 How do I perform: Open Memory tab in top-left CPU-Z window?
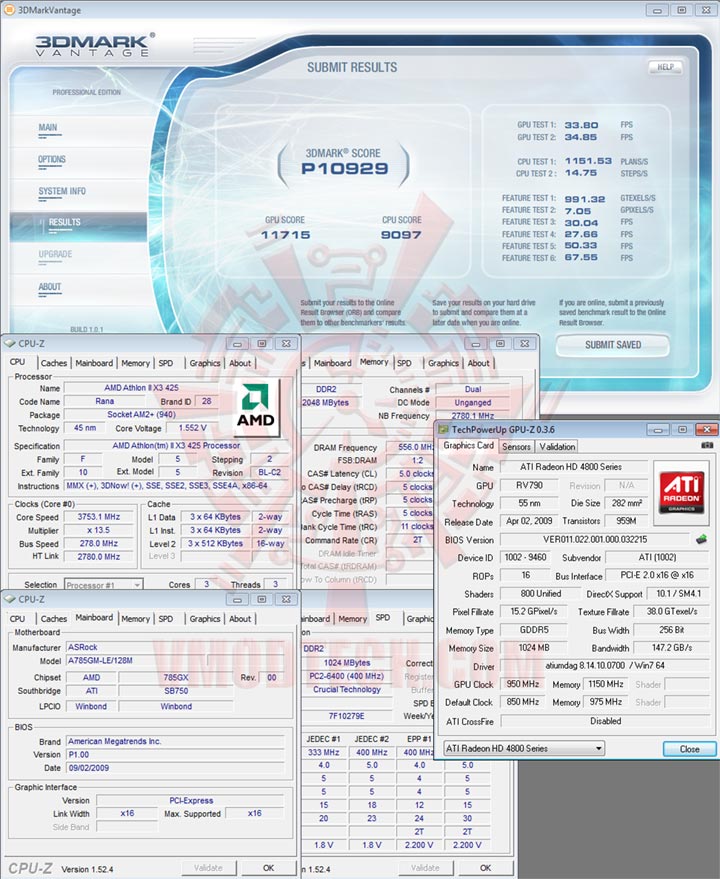(136, 363)
